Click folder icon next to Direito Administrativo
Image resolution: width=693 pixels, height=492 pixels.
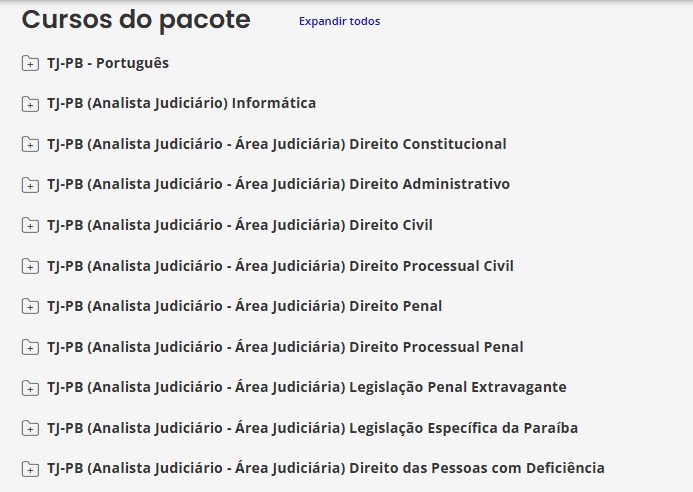pyautogui.click(x=30, y=185)
